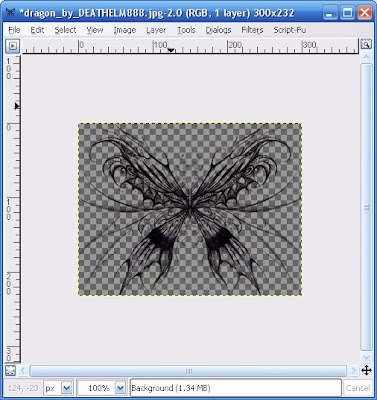
Task: Click the Cancel button
Action: (358, 388)
